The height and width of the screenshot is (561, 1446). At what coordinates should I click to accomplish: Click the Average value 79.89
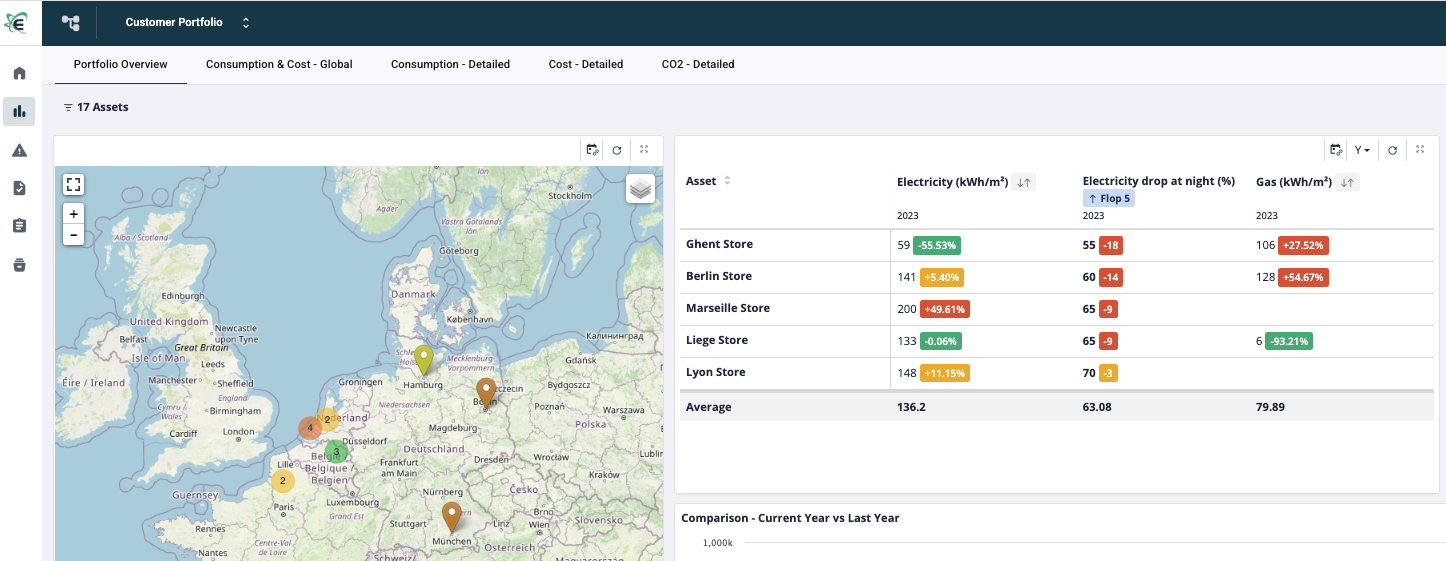click(1270, 407)
